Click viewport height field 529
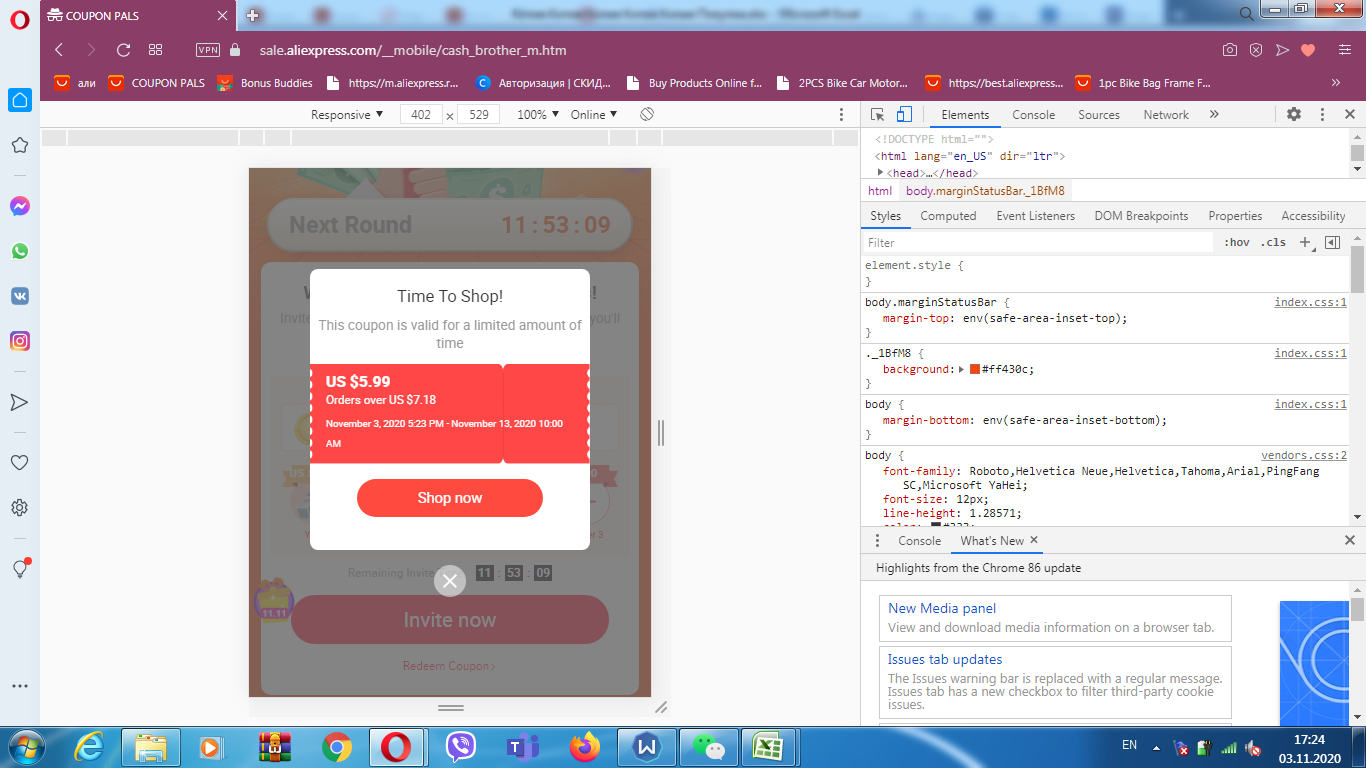Screen dimensions: 1366x768 [x=478, y=115]
